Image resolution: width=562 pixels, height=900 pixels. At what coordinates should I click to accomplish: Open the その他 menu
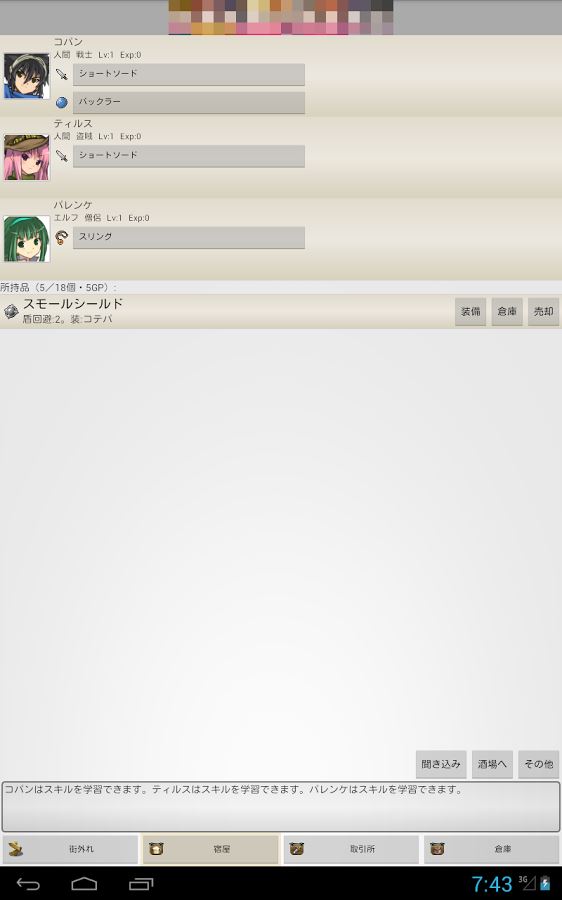(x=538, y=764)
